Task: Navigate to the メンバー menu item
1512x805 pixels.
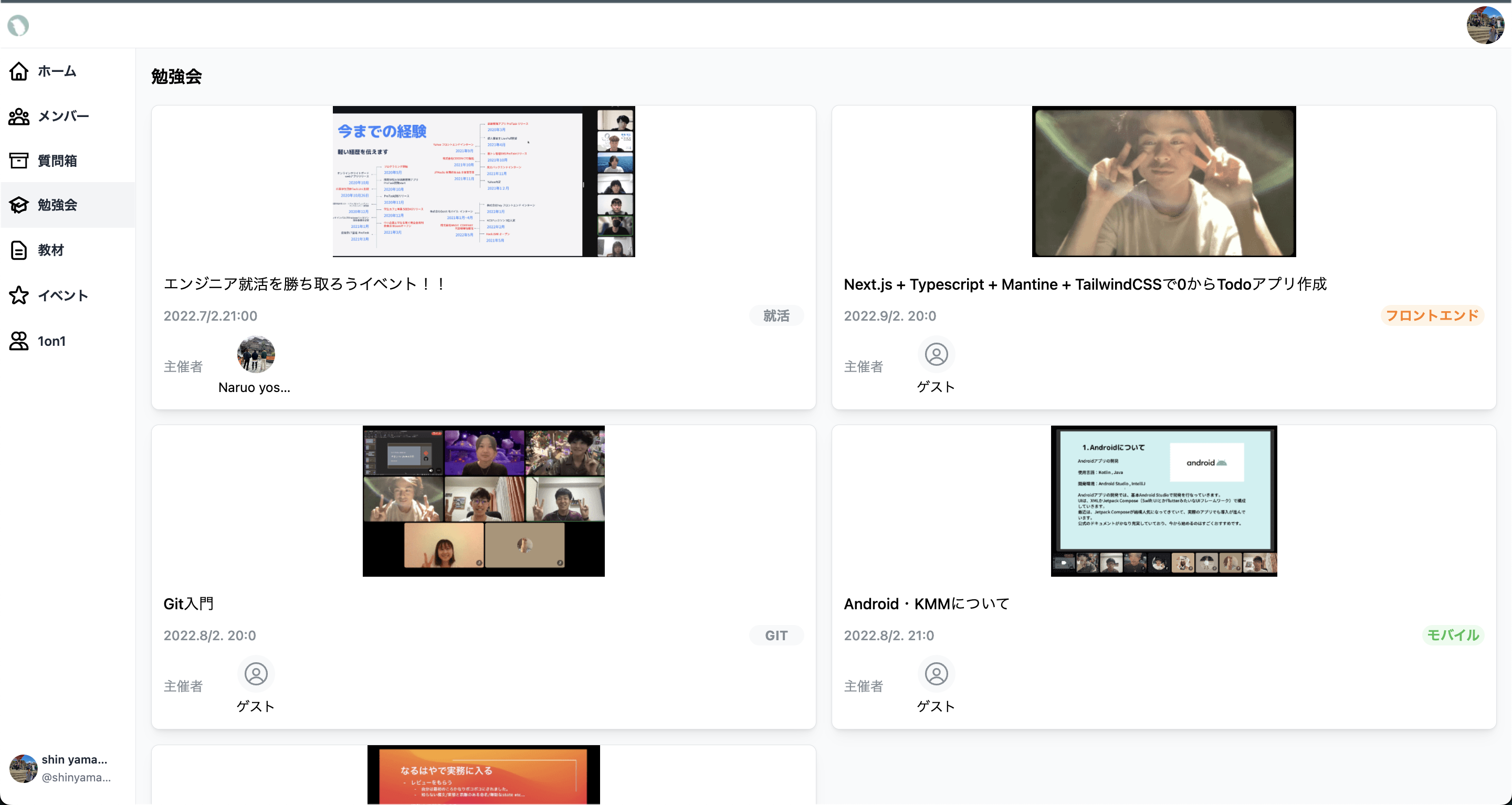Action: [64, 115]
